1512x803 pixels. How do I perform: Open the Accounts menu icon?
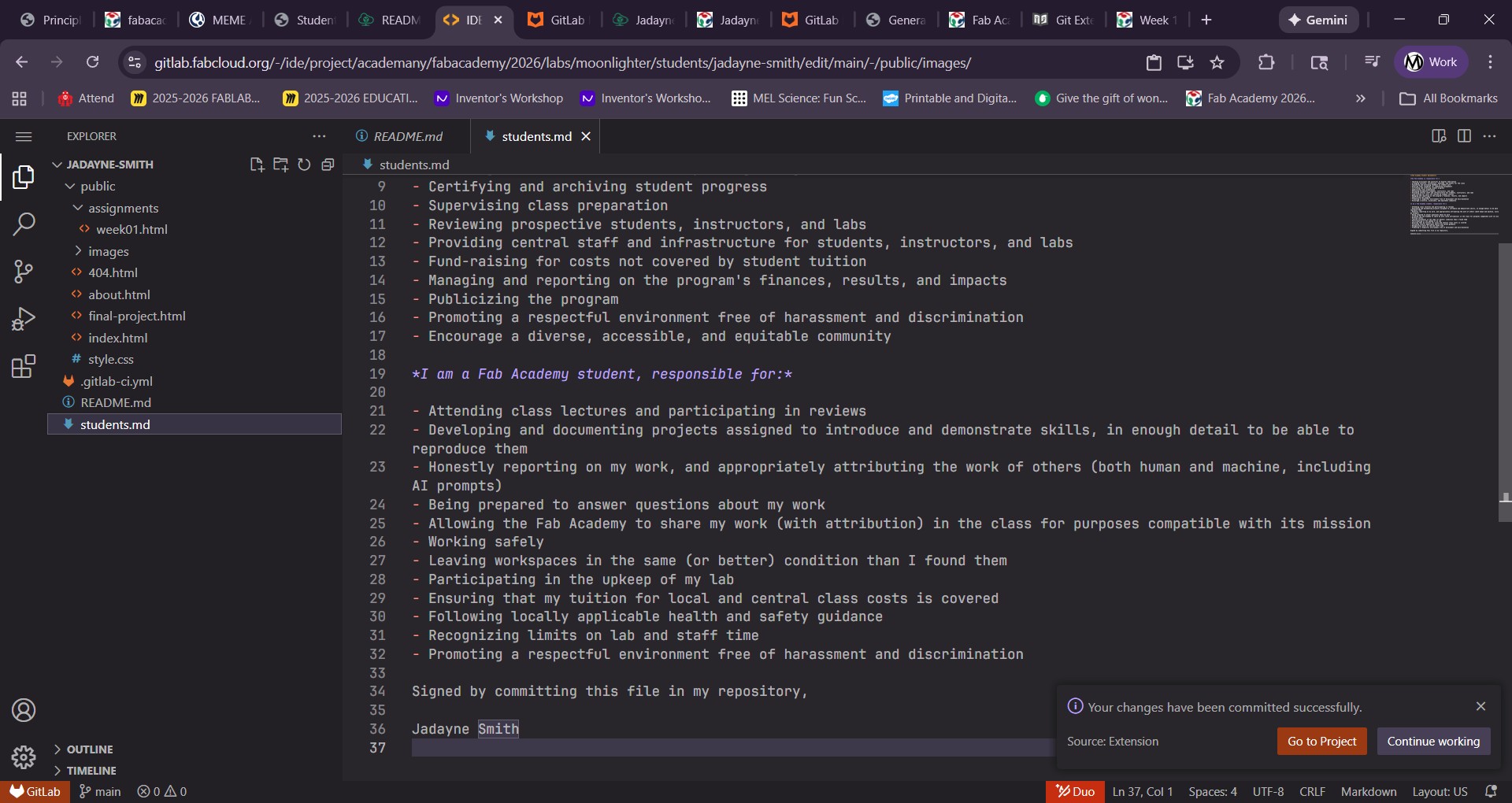tap(24, 710)
